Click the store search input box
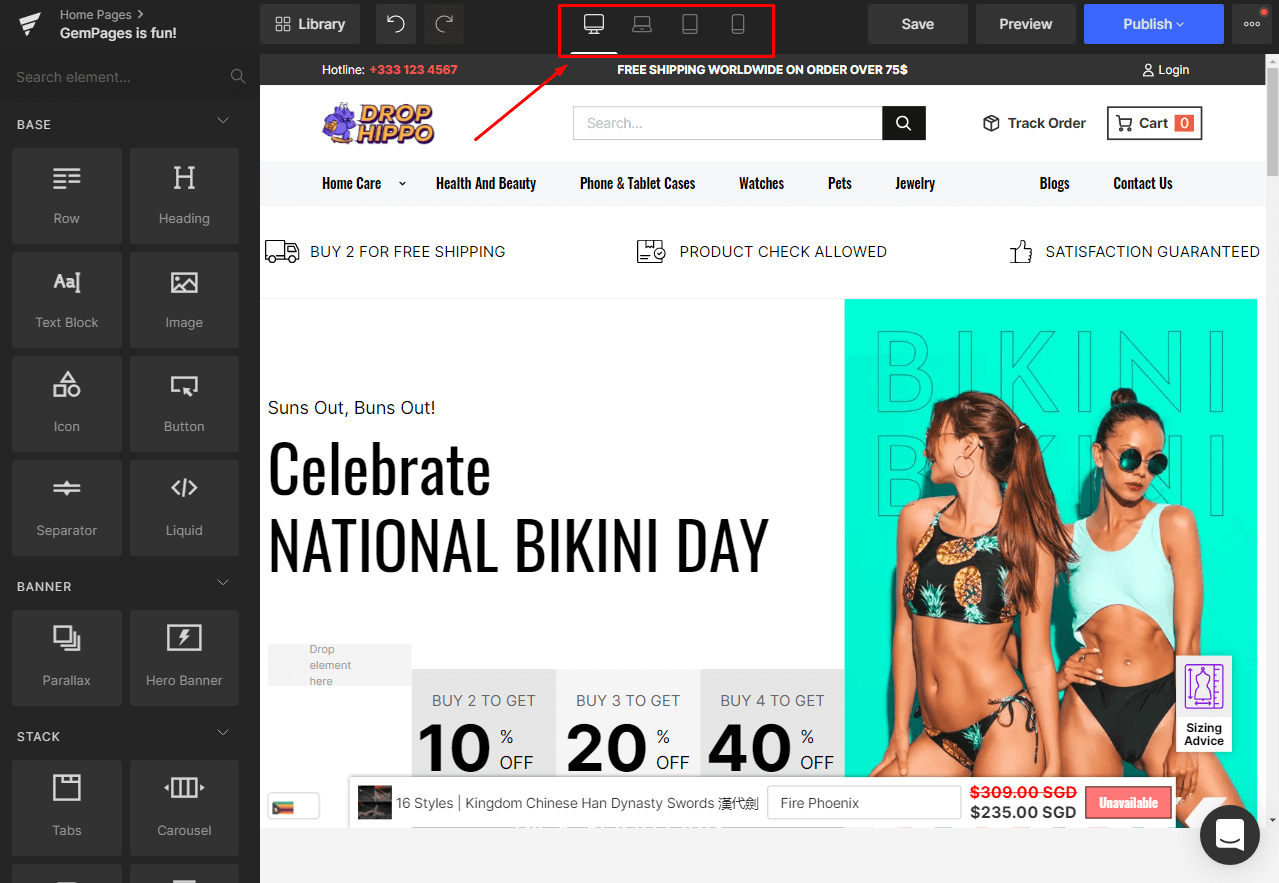1279x883 pixels. pyautogui.click(x=727, y=123)
